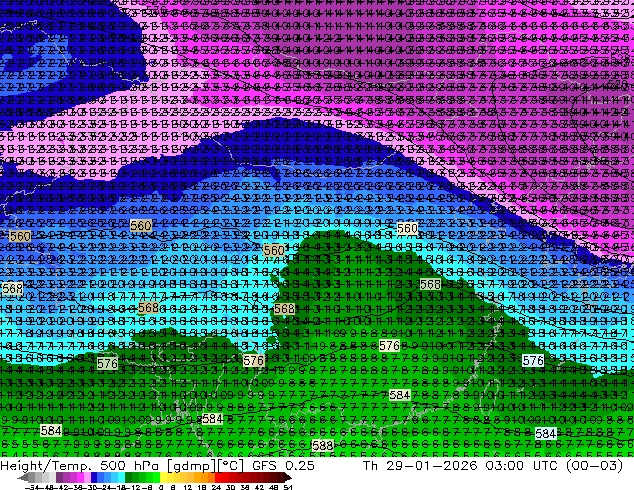Screen dimensions: 634x490
Task: Click the '03:00 UTC' time text
Action: (x=522, y=466)
